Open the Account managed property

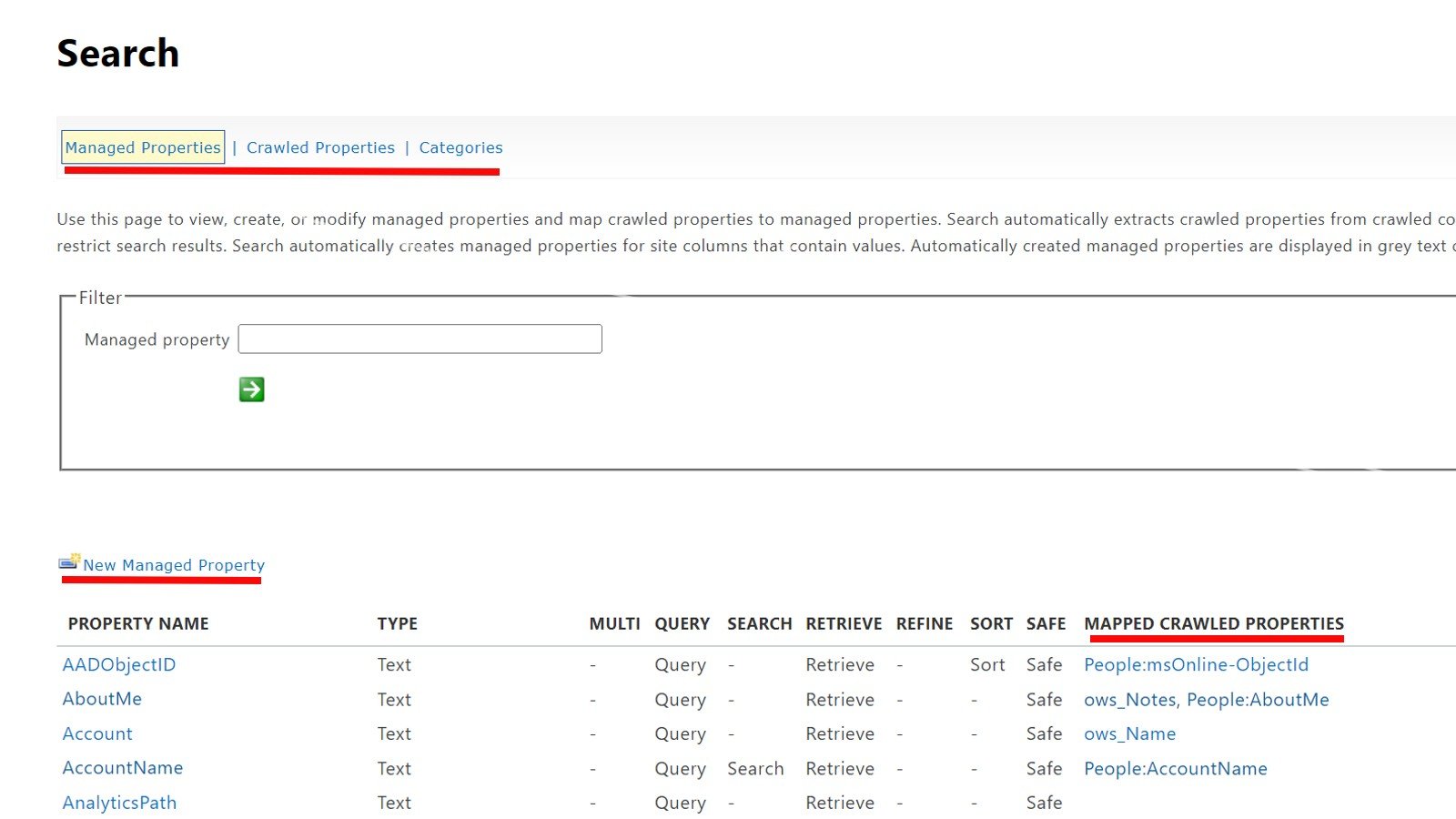[97, 733]
